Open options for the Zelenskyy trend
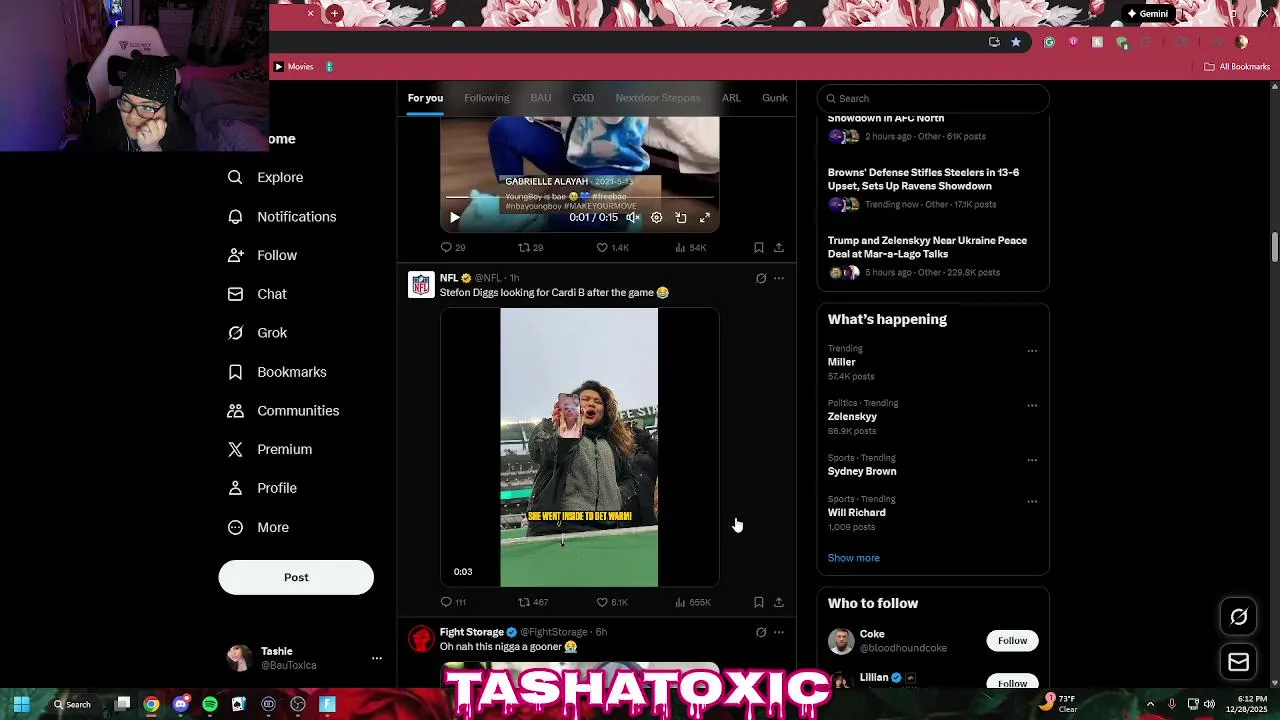 [x=1032, y=406]
